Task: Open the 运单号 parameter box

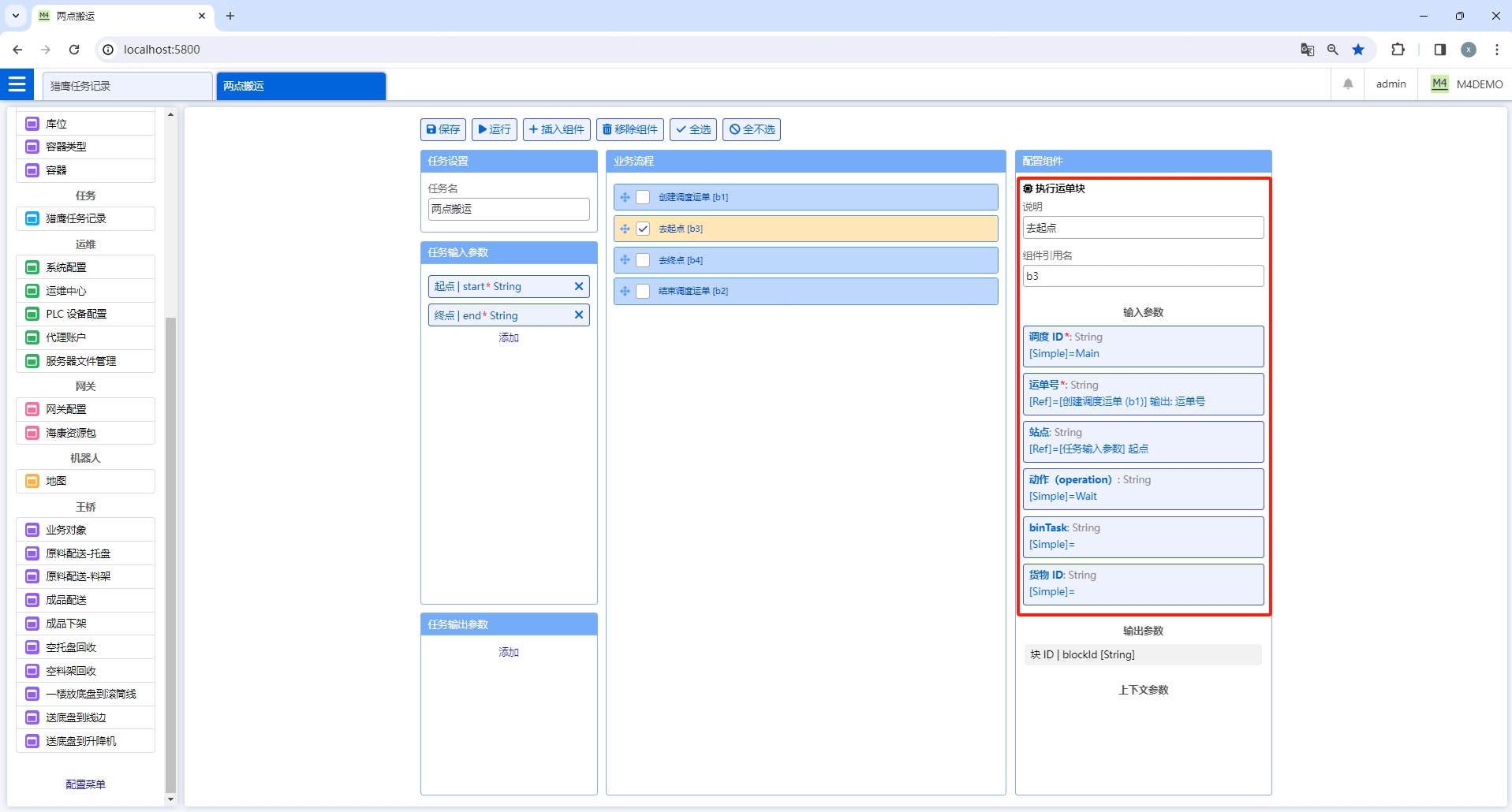Action: 1144,393
